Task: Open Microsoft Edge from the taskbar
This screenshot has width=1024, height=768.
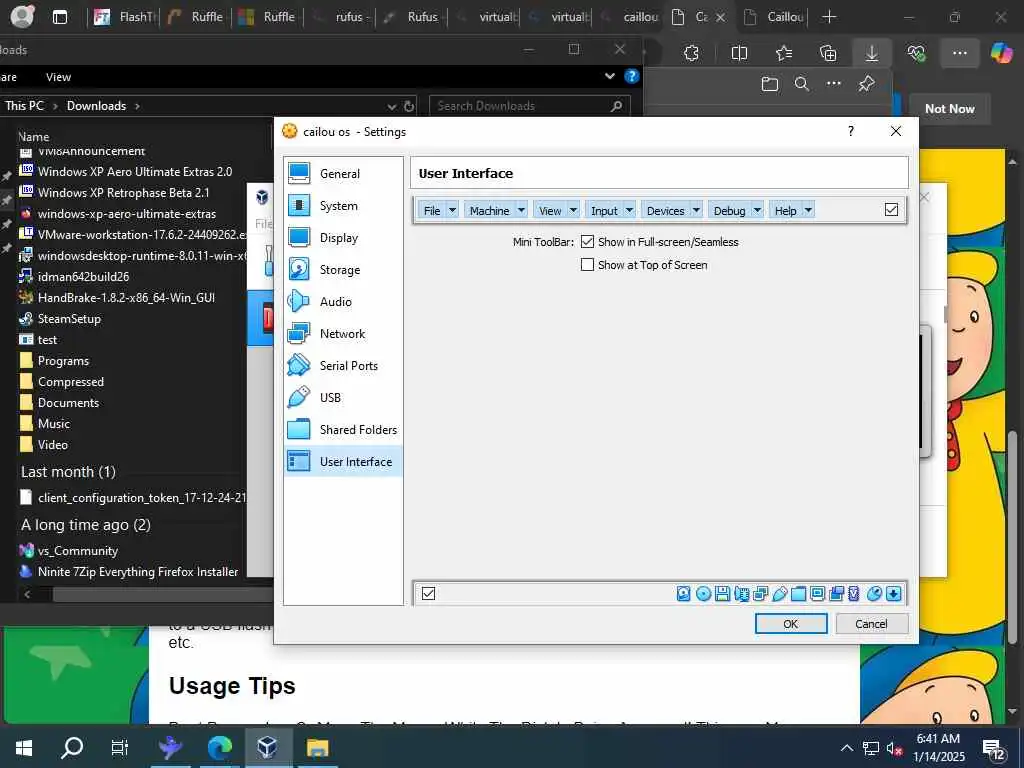Action: tap(219, 747)
